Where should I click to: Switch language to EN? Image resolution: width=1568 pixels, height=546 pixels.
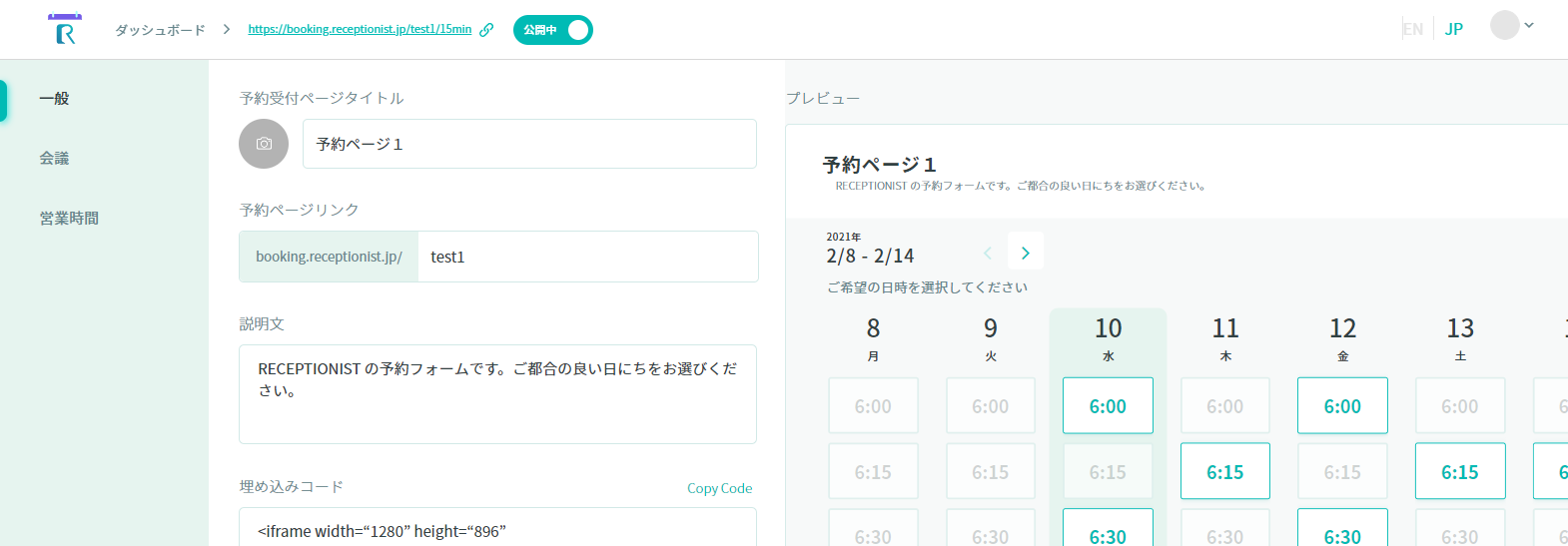click(1412, 29)
